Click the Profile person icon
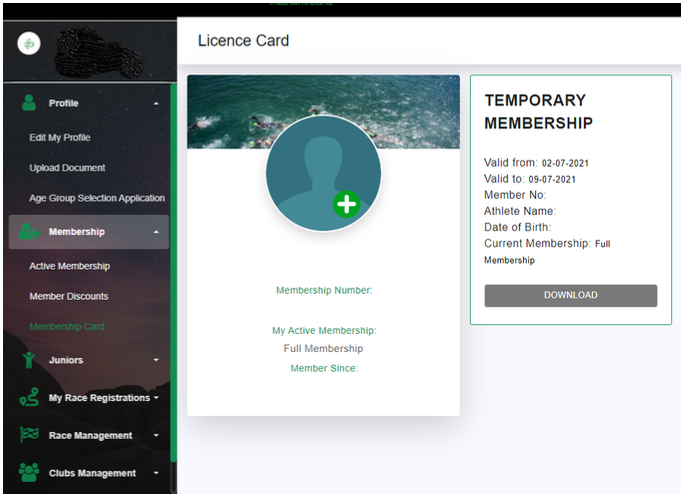 [x=29, y=103]
